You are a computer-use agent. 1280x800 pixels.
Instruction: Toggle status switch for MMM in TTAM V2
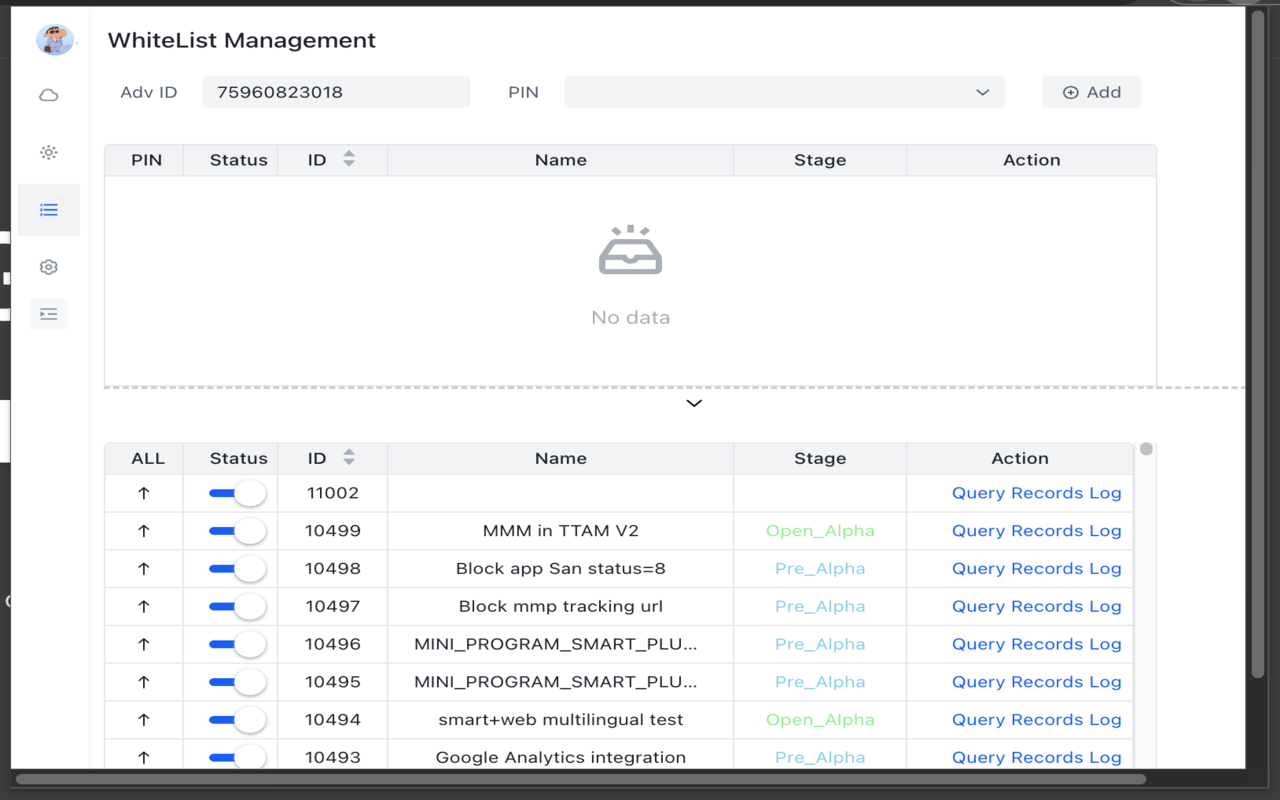click(x=238, y=531)
